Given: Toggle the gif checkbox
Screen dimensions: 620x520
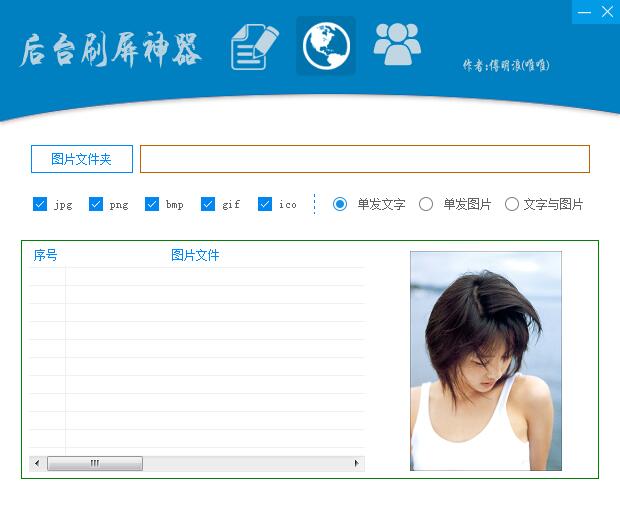Looking at the screenshot, I should click(x=208, y=204).
